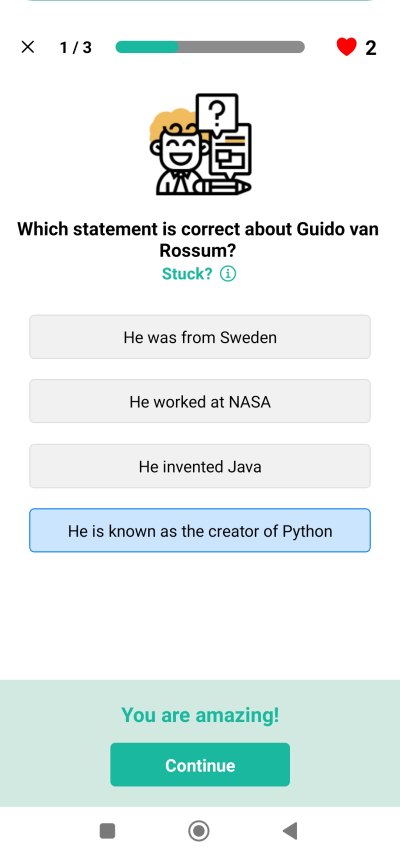Image resolution: width=400 pixels, height=855 pixels.
Task: Click the Continue button
Action: click(x=200, y=765)
